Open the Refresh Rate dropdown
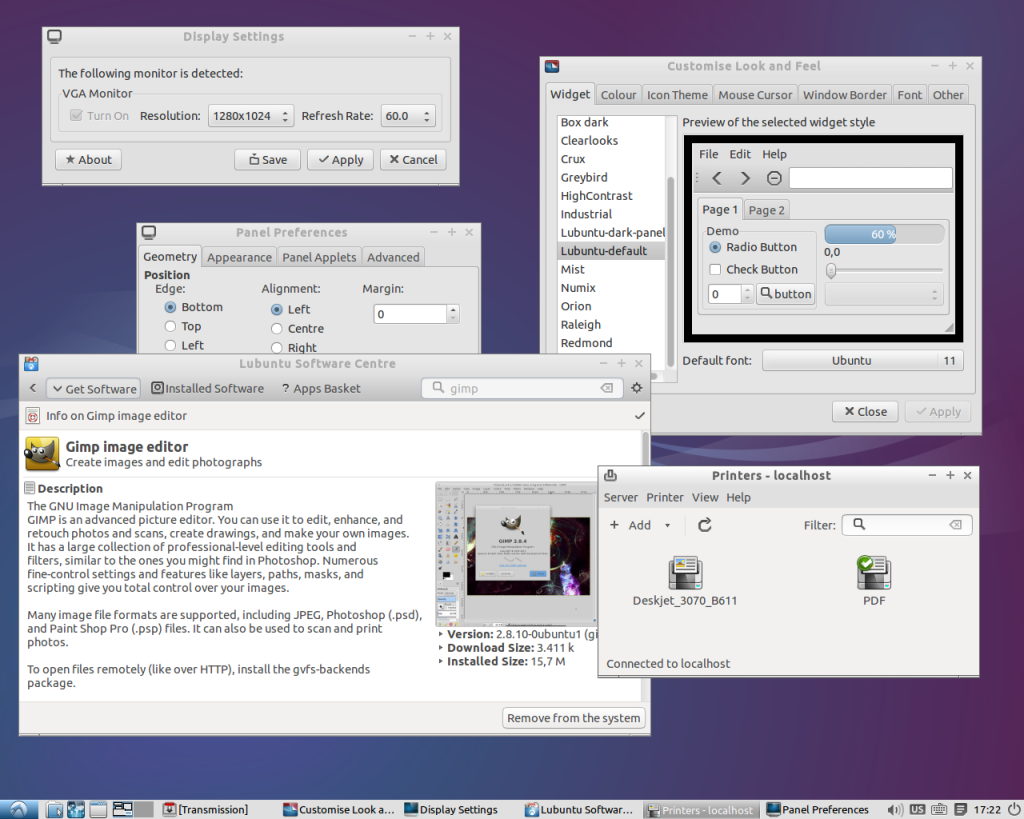The width and height of the screenshot is (1024, 819). tap(407, 116)
